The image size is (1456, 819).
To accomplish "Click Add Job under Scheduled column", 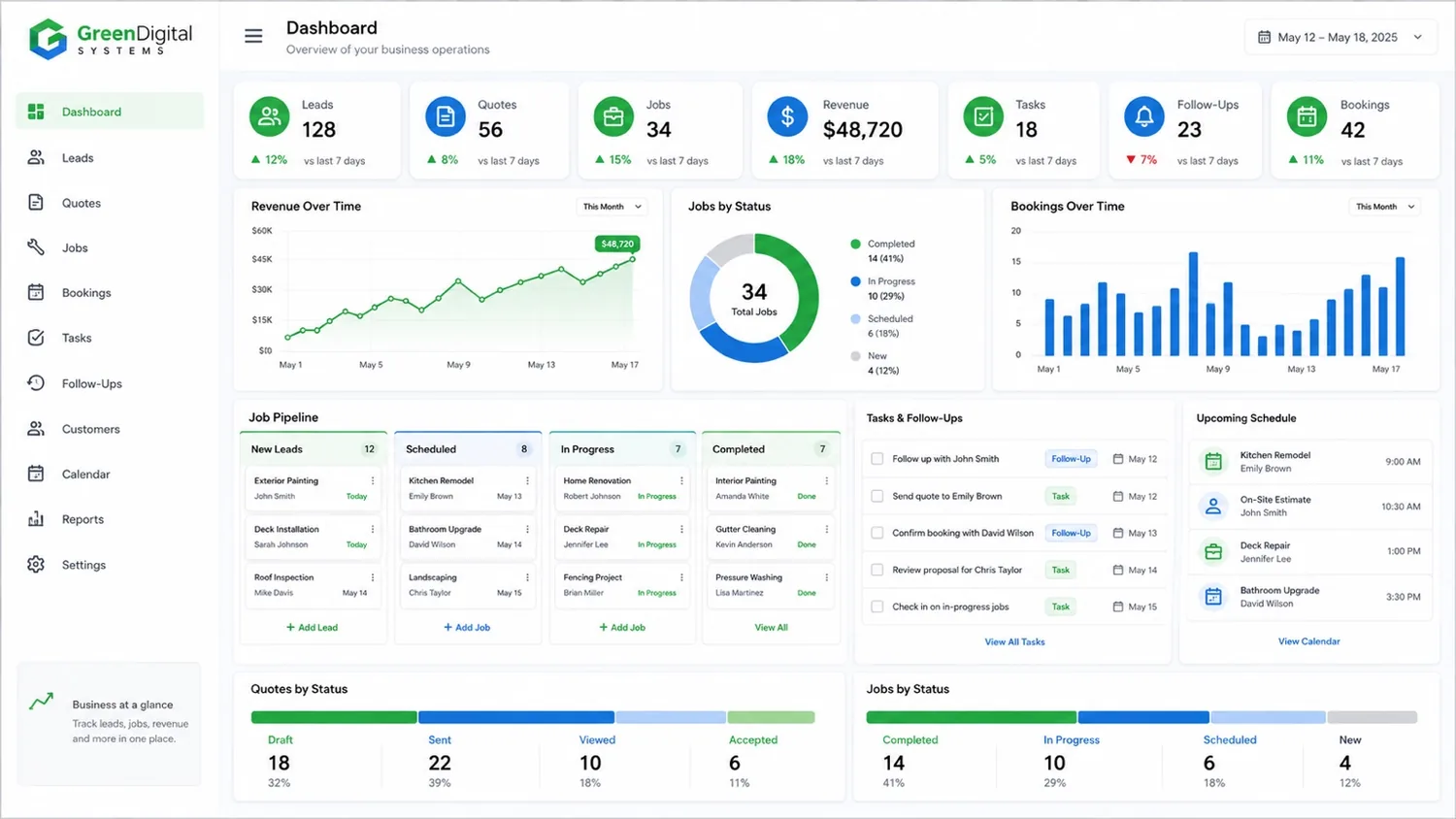I will (467, 628).
